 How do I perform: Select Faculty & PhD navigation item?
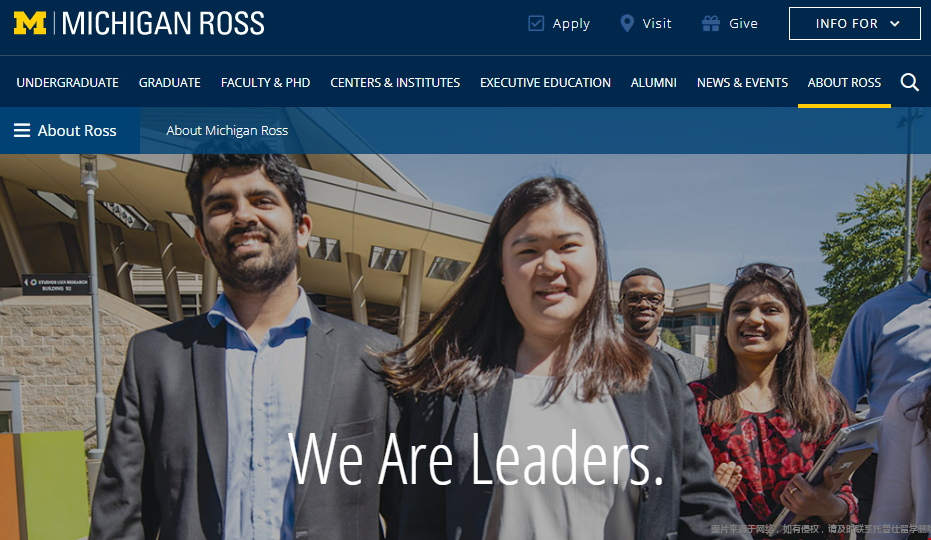tap(265, 83)
